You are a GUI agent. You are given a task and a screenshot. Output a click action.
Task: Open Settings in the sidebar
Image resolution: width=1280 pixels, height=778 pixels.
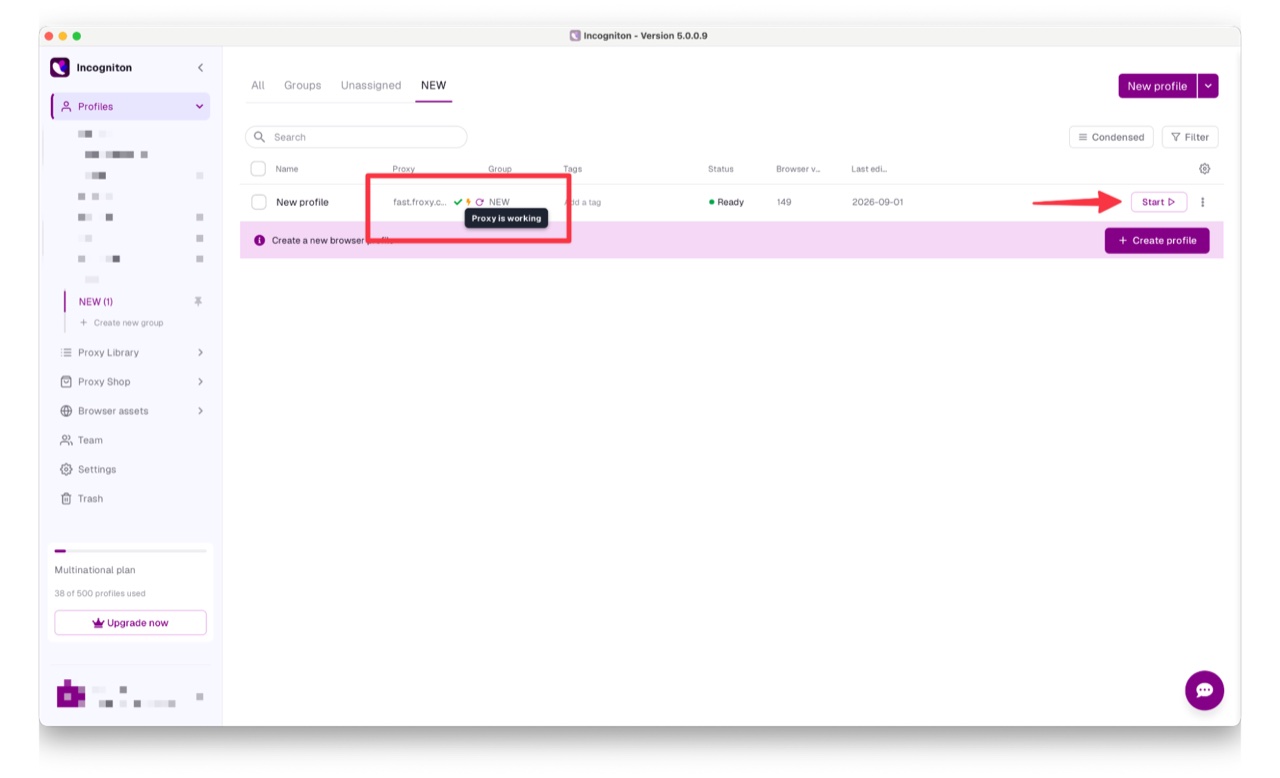(x=97, y=469)
